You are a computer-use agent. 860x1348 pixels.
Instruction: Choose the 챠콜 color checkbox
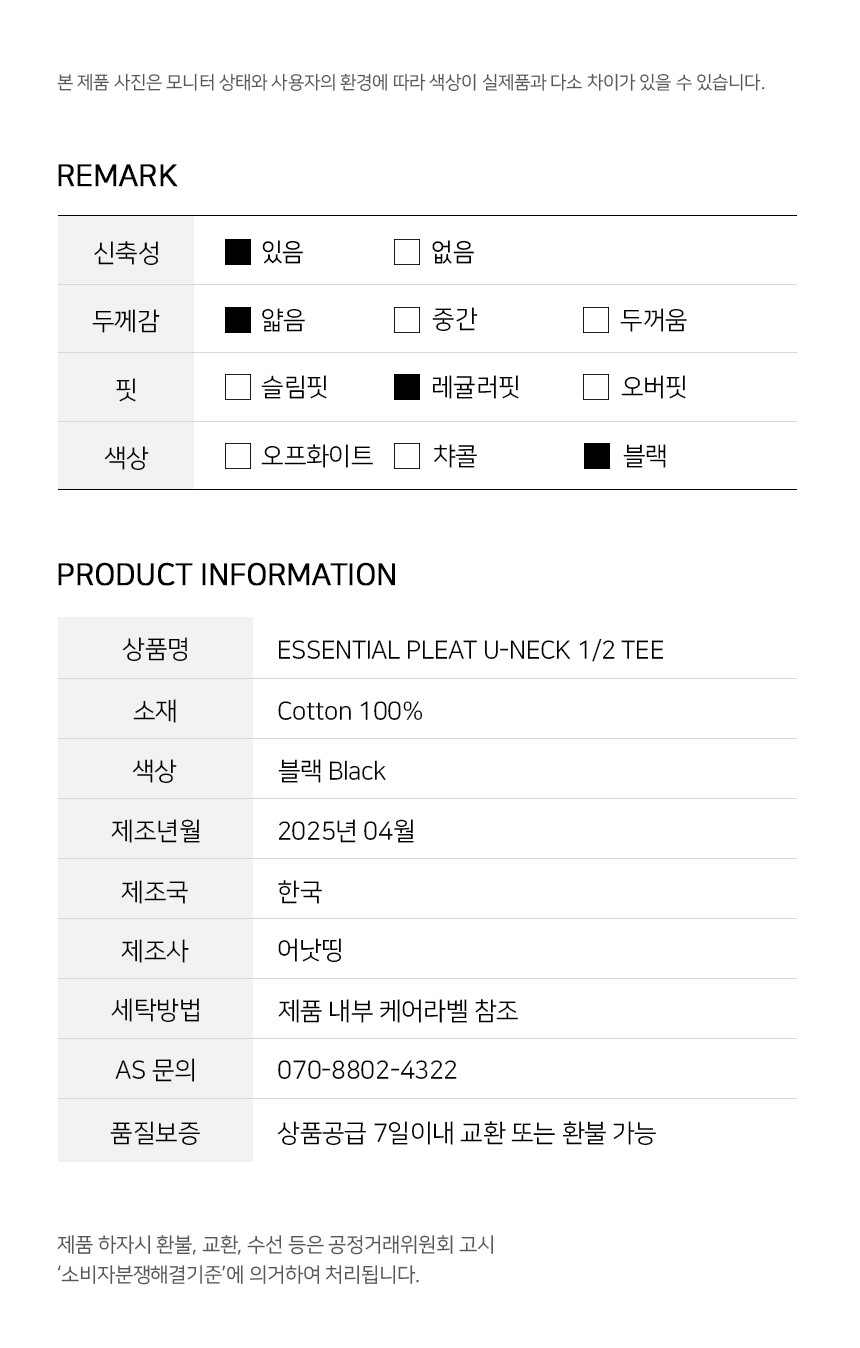[407, 456]
